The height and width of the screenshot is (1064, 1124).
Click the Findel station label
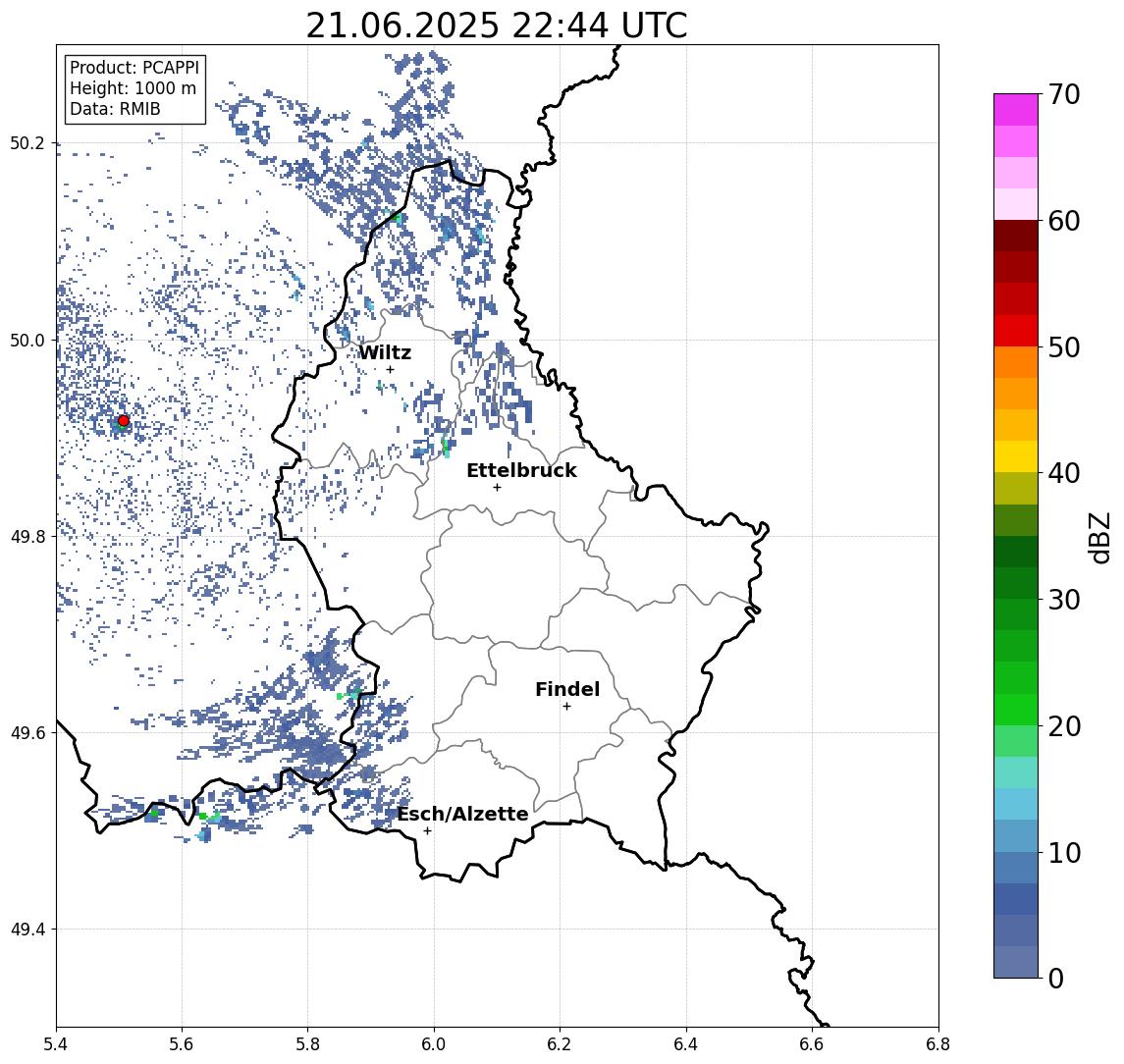click(567, 689)
